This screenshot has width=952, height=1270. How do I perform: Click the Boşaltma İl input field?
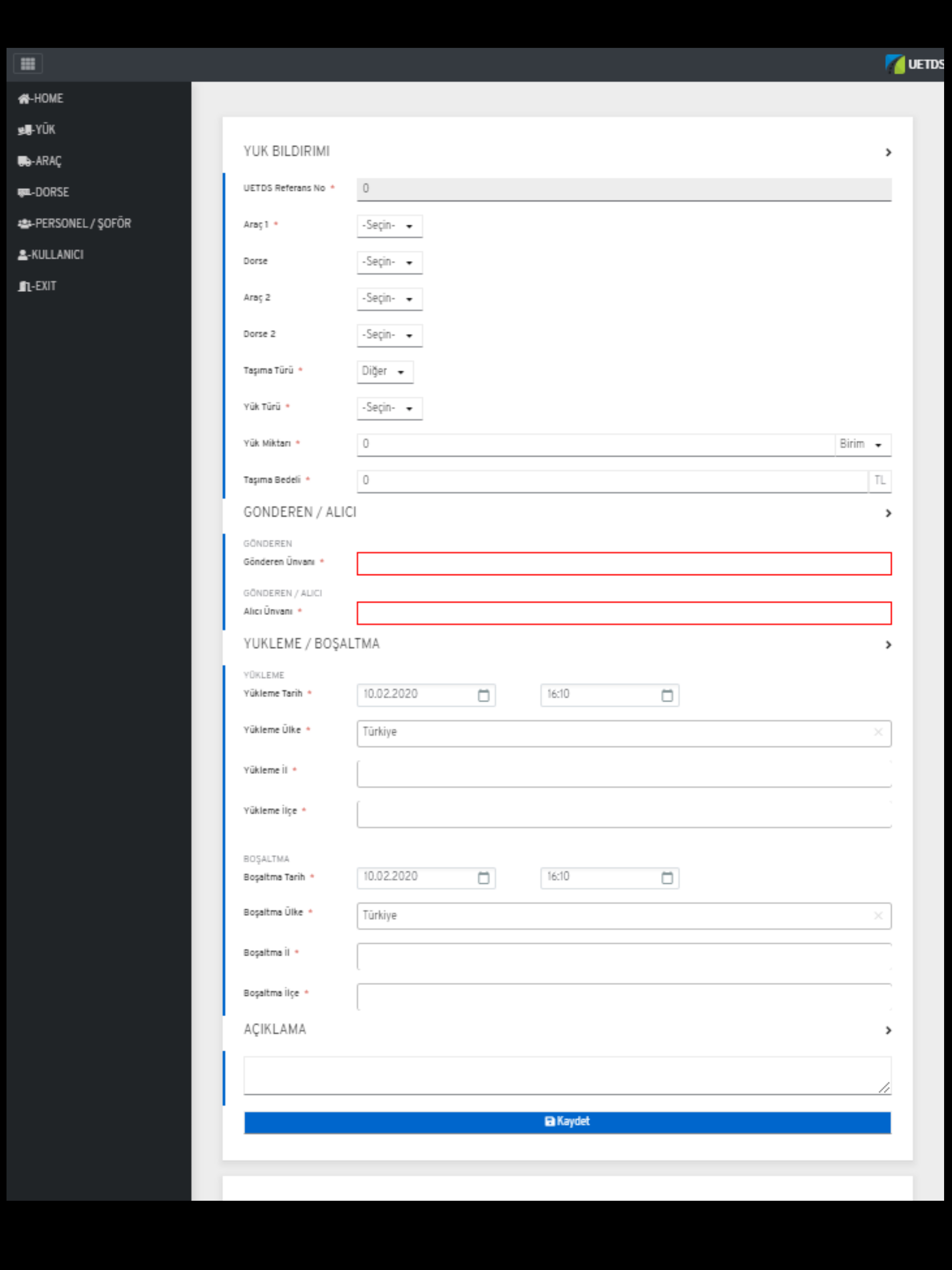coord(624,957)
